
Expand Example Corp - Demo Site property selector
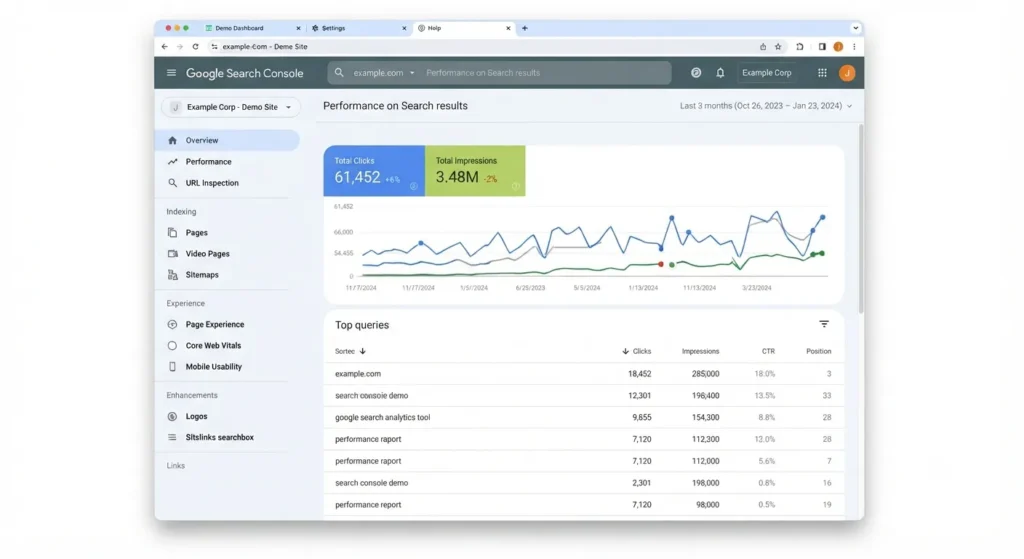pos(231,107)
